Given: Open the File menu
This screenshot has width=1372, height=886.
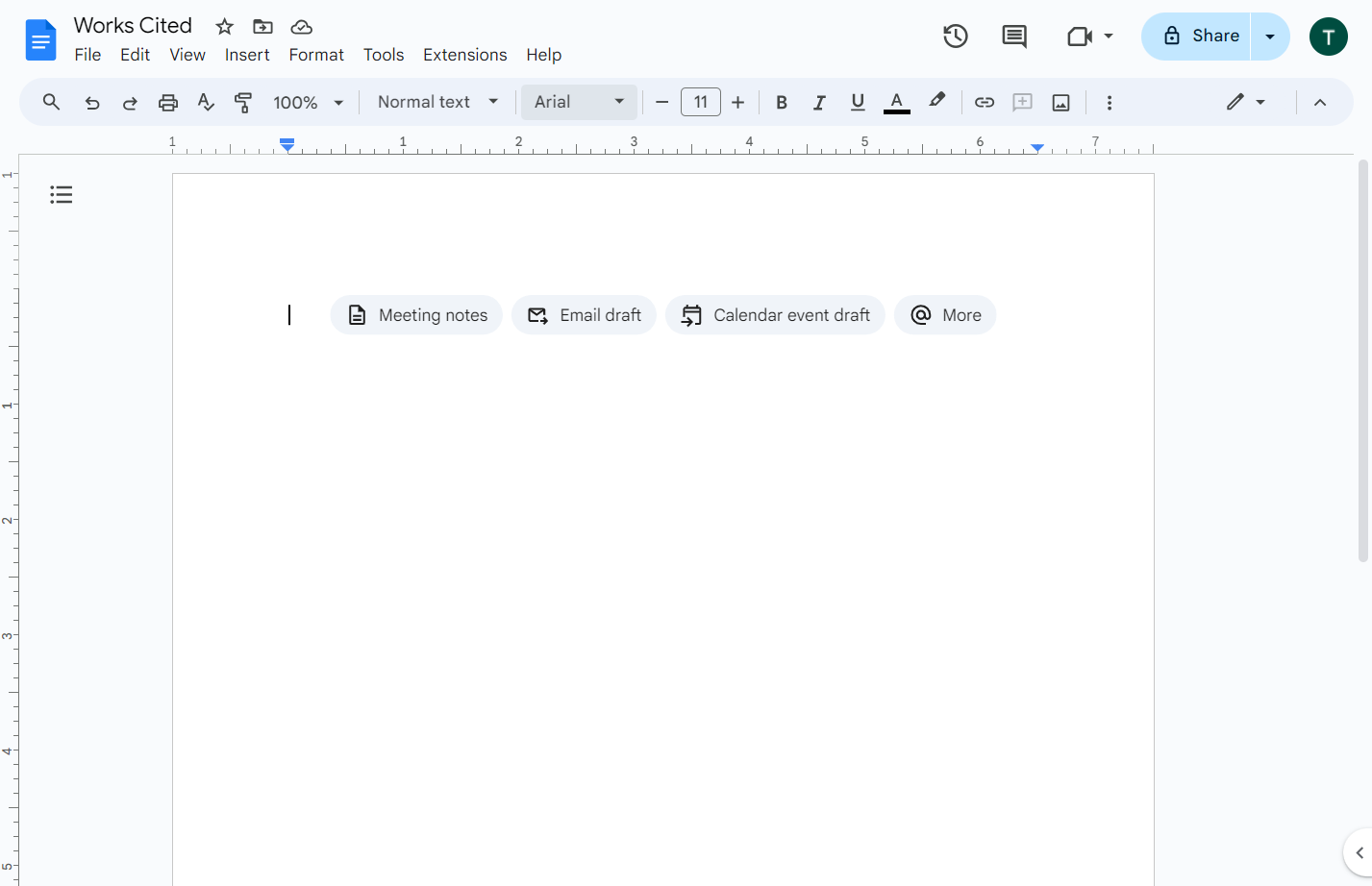Looking at the screenshot, I should pos(87,55).
